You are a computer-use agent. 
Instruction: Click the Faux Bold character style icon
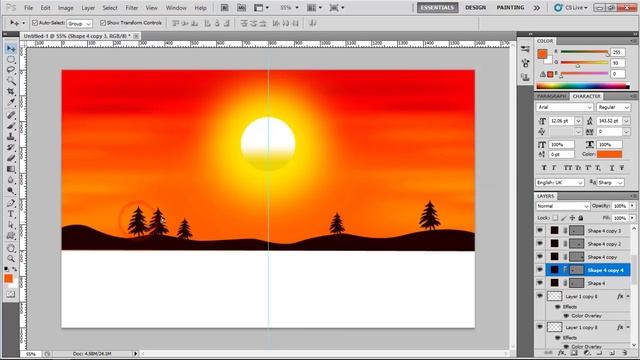544,168
